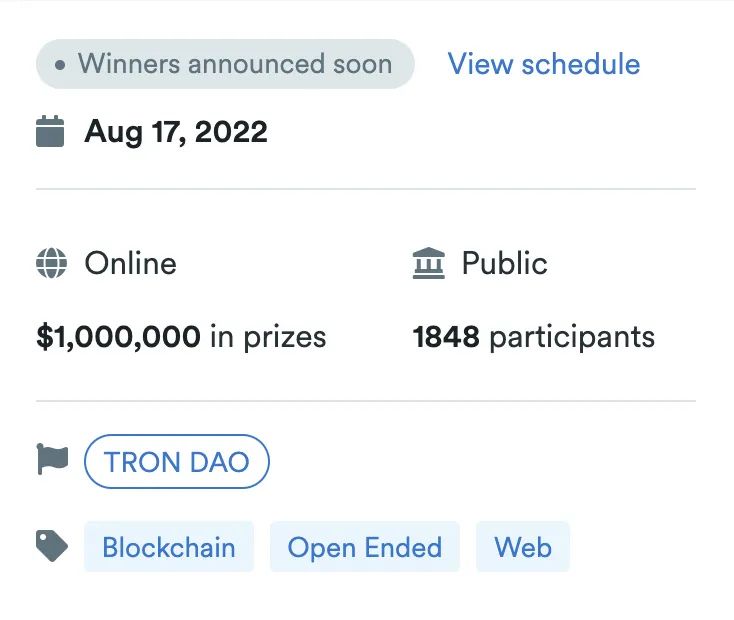Click the Aug 17, 2022 date text
This screenshot has height=620, width=734.
(176, 132)
